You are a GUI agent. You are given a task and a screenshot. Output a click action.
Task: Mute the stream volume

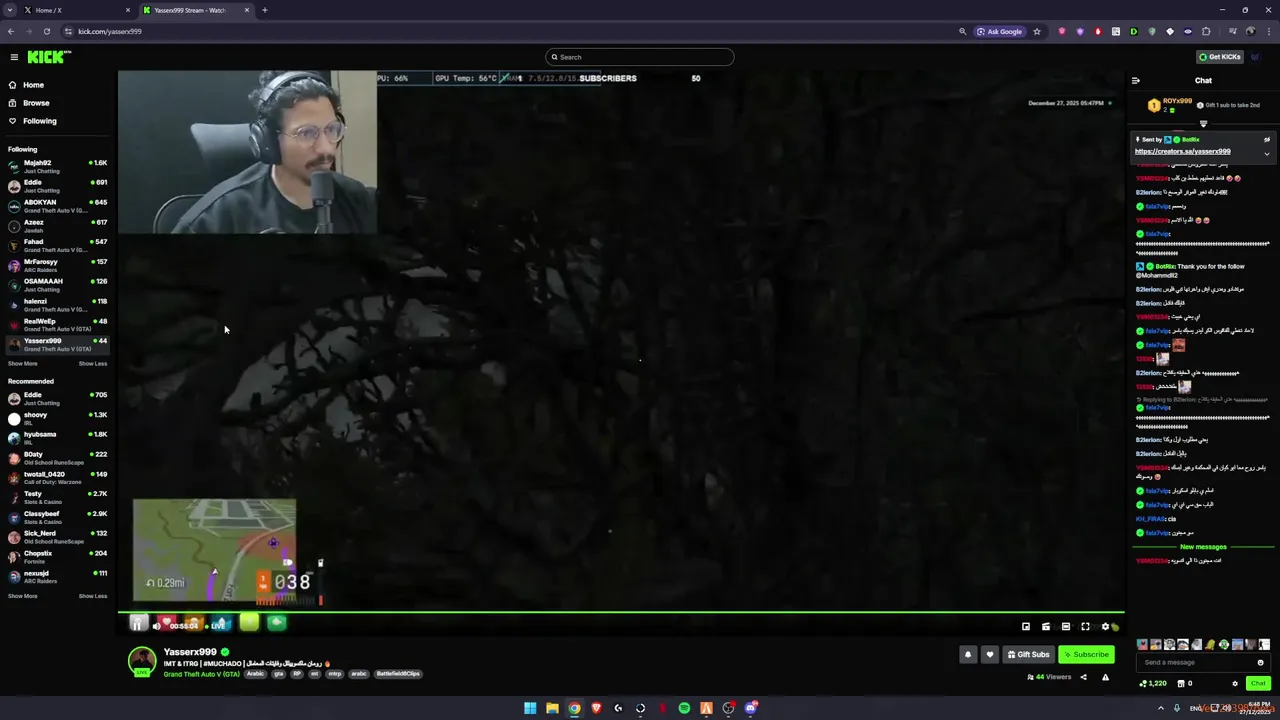(x=157, y=626)
